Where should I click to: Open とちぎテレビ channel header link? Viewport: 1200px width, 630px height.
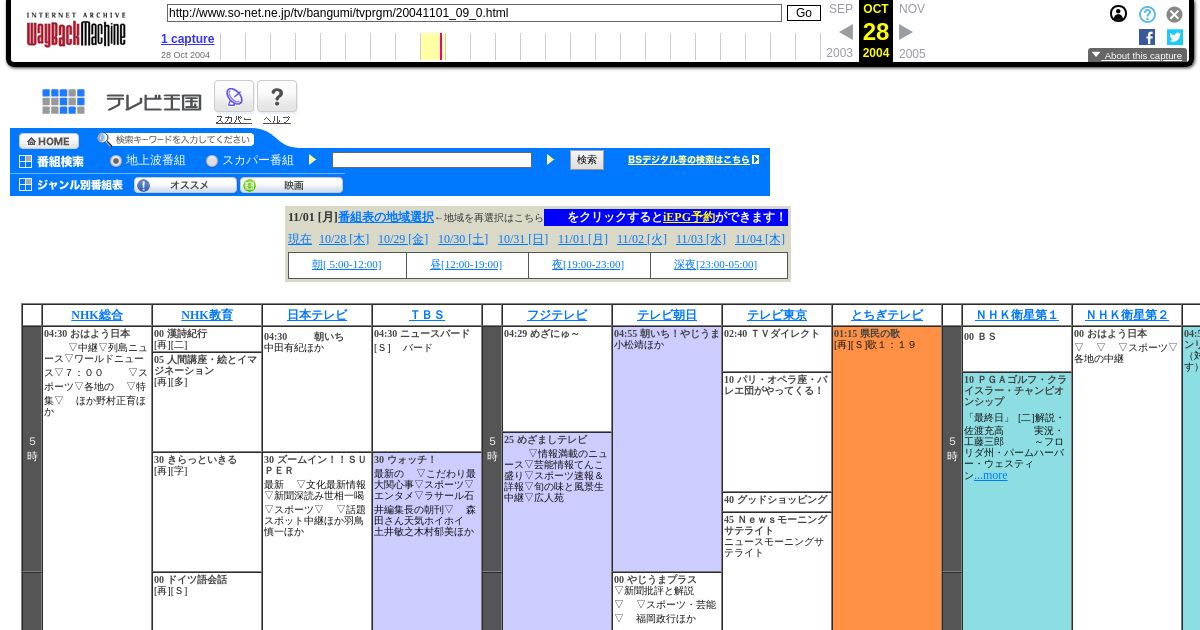[x=887, y=315]
